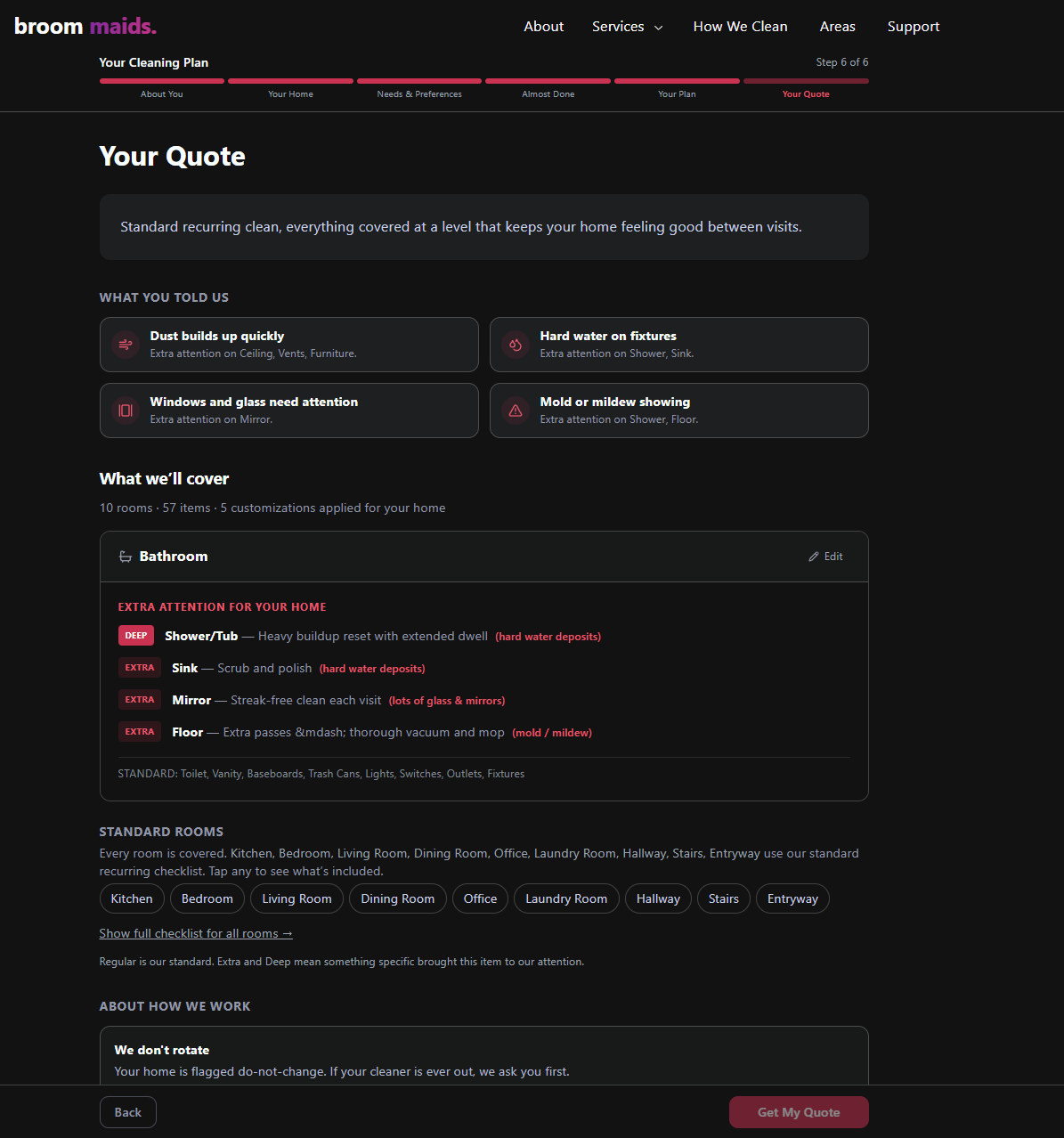Click the Step 6 of 6 indicator

tap(842, 62)
